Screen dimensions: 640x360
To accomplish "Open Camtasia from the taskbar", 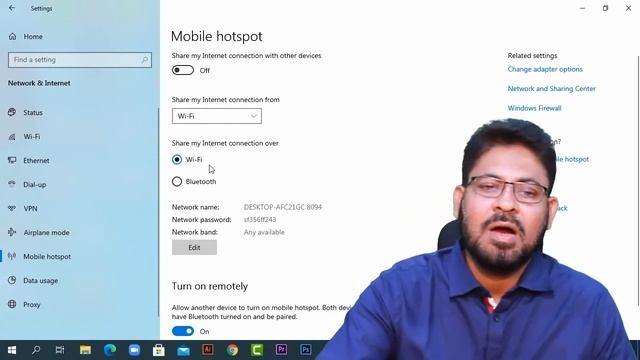I will click(x=257, y=350).
